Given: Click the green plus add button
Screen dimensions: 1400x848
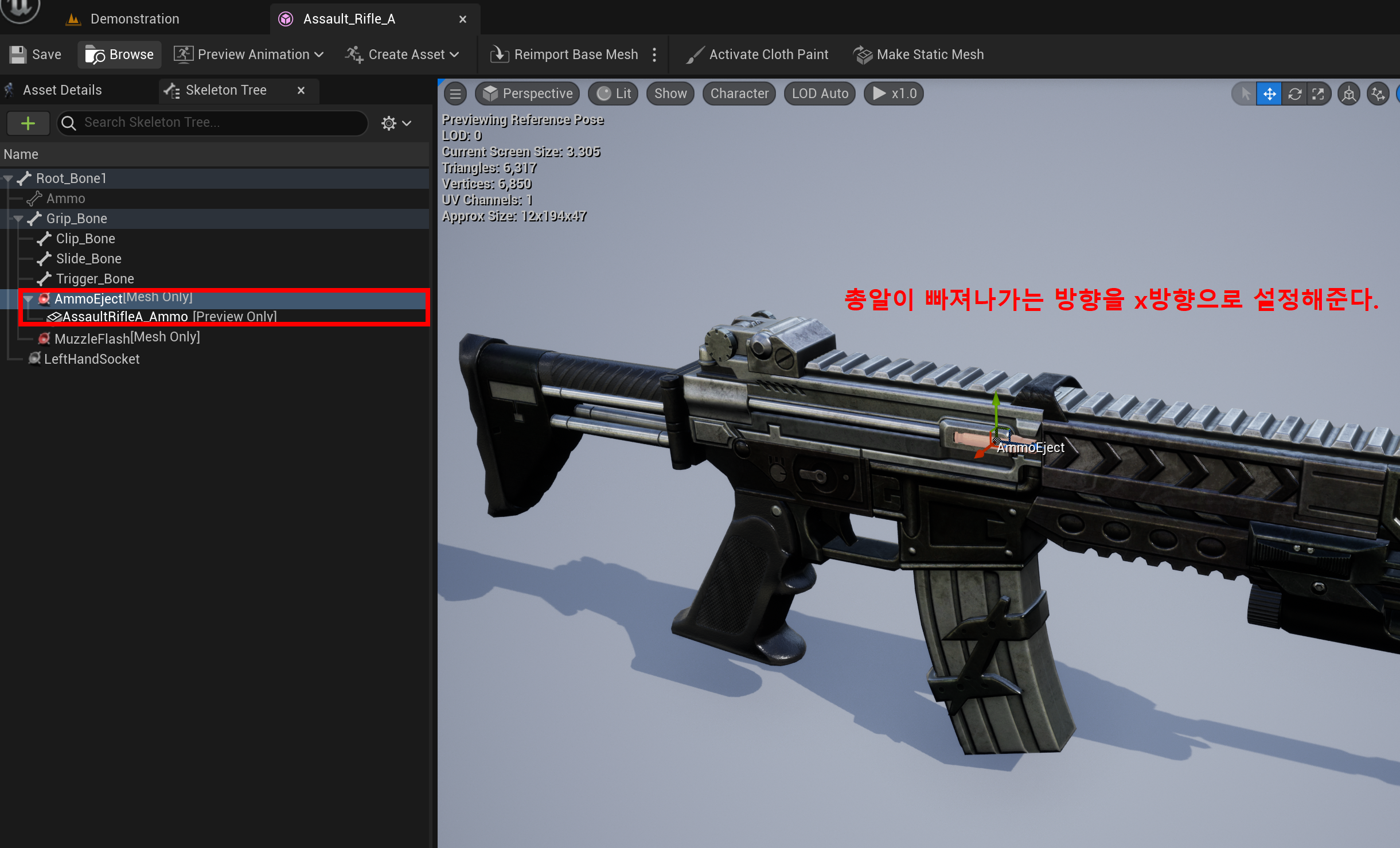Looking at the screenshot, I should (28, 123).
